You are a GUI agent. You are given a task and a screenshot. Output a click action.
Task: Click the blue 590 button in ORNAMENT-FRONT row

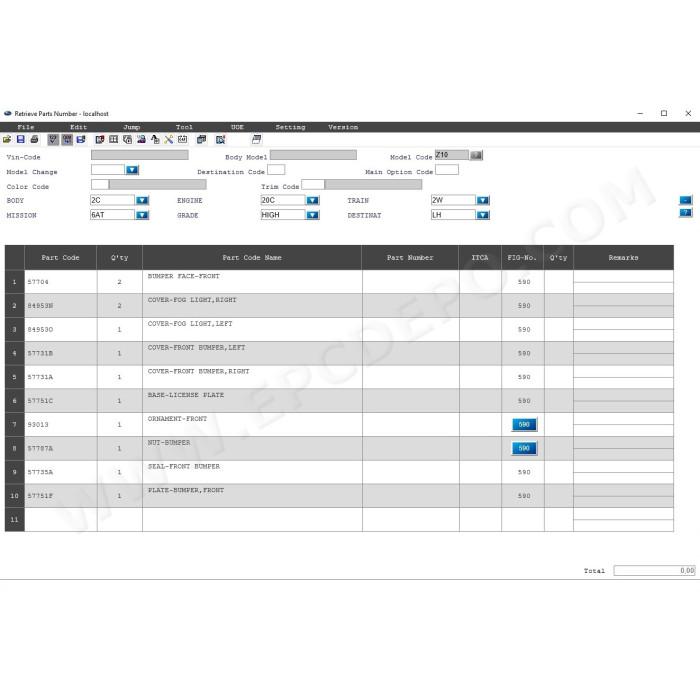(524, 425)
